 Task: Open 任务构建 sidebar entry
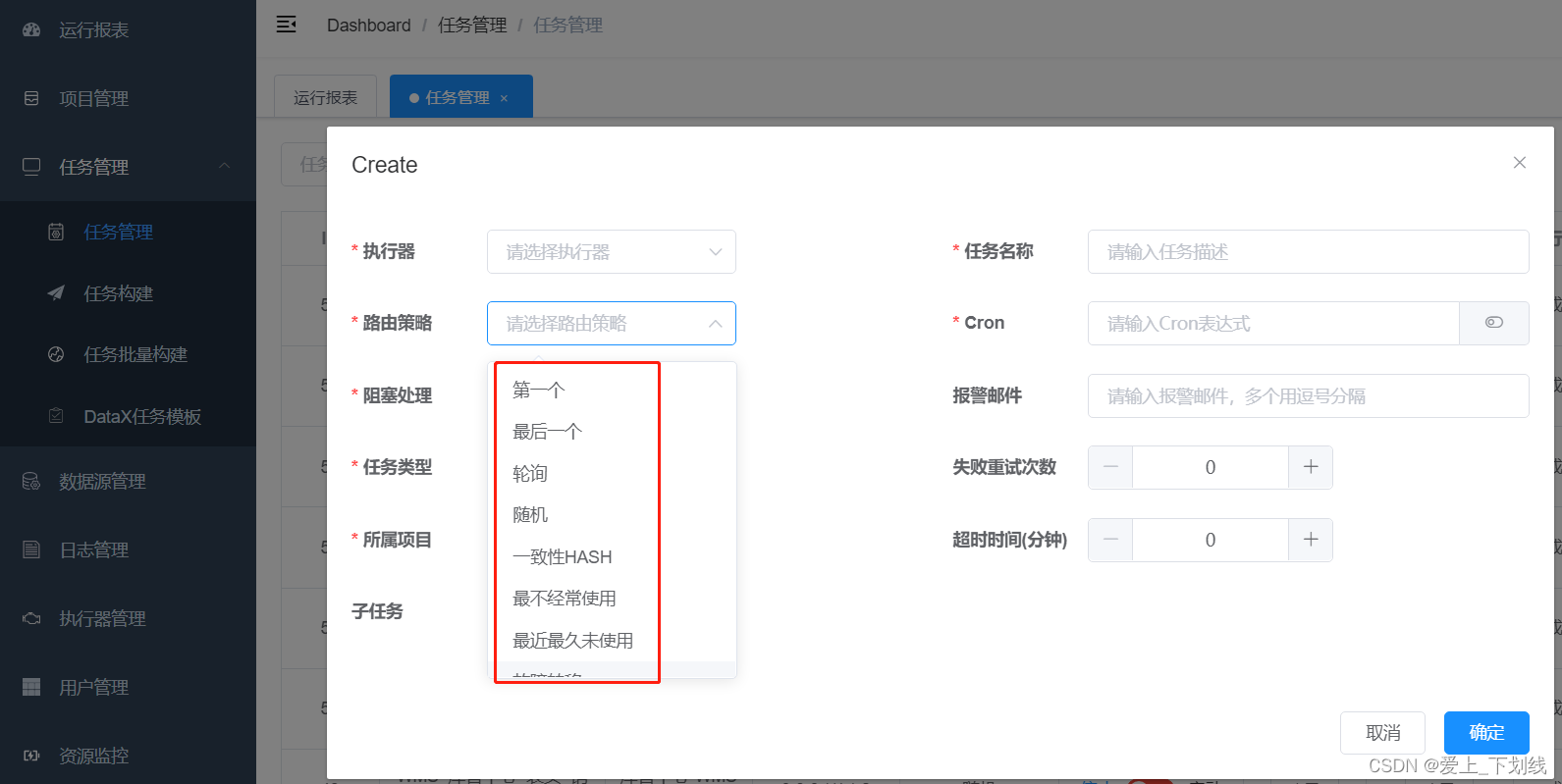click(128, 293)
